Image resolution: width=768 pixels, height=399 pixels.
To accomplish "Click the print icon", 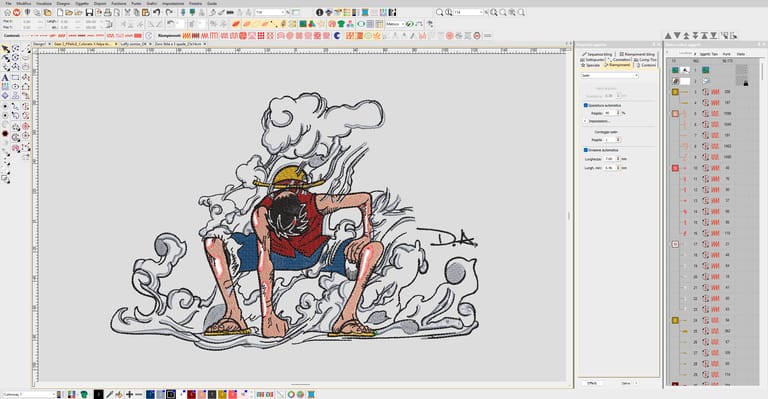I will (x=108, y=12).
